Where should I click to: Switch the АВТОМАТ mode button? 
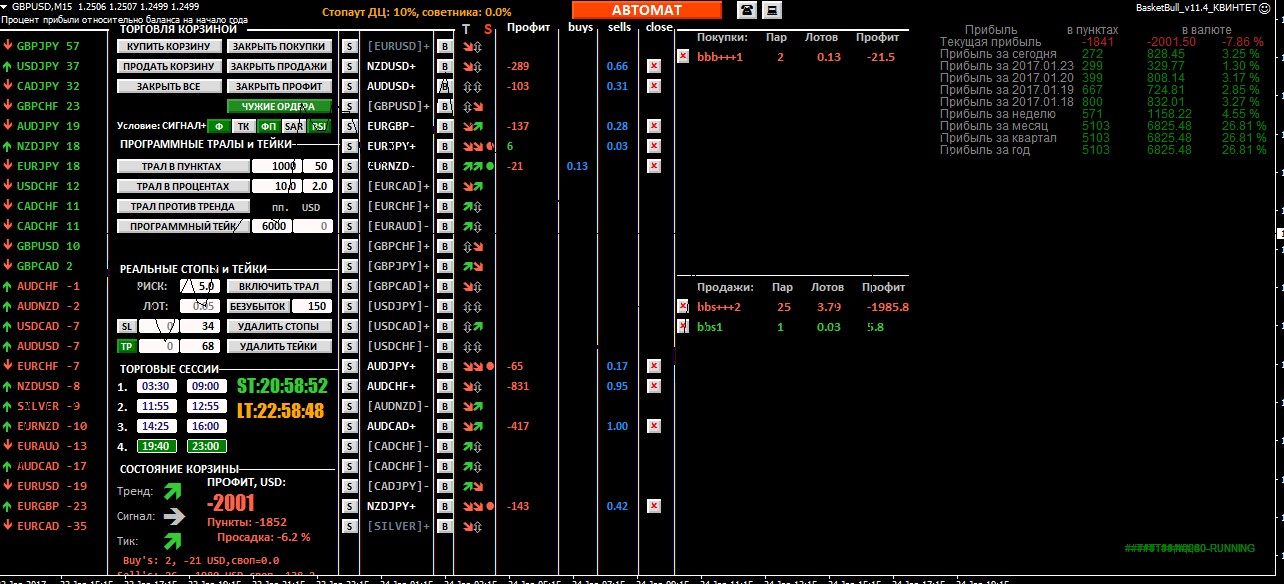pyautogui.click(x=646, y=10)
